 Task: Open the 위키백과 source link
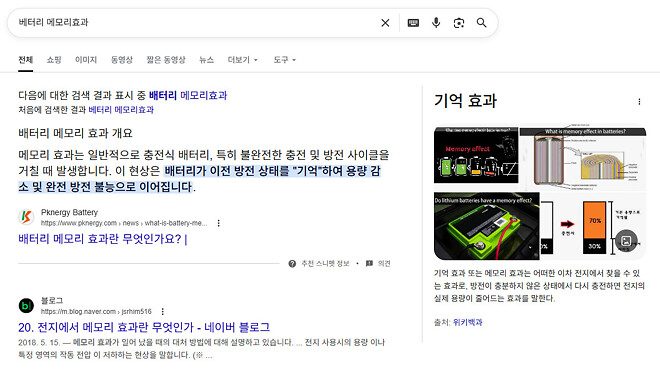coord(468,322)
